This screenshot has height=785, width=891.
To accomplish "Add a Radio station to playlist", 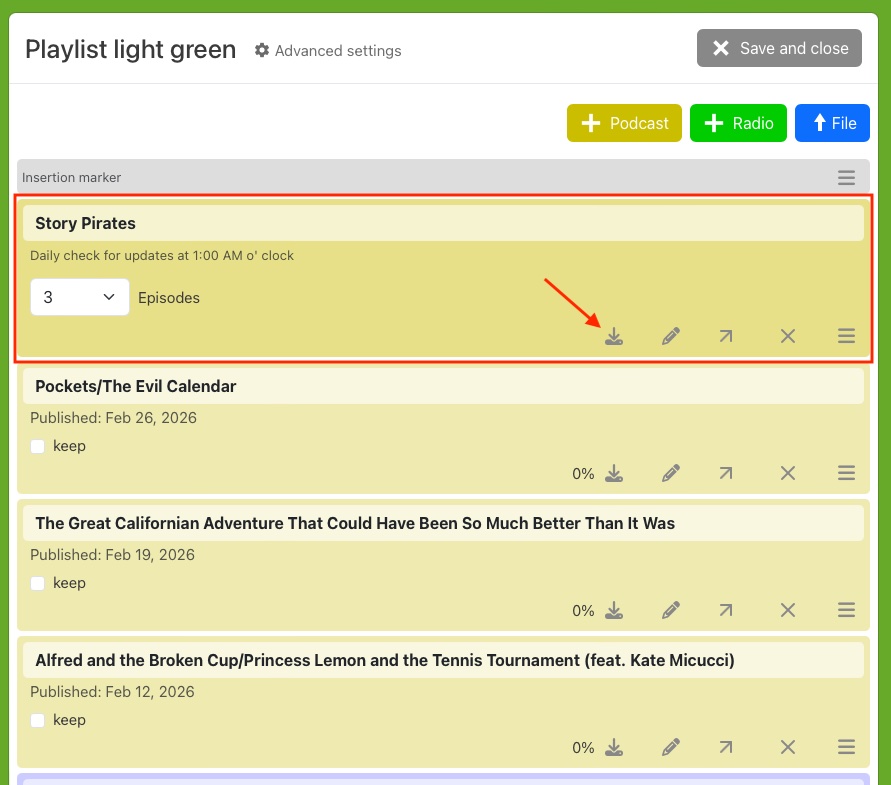I will [x=738, y=123].
